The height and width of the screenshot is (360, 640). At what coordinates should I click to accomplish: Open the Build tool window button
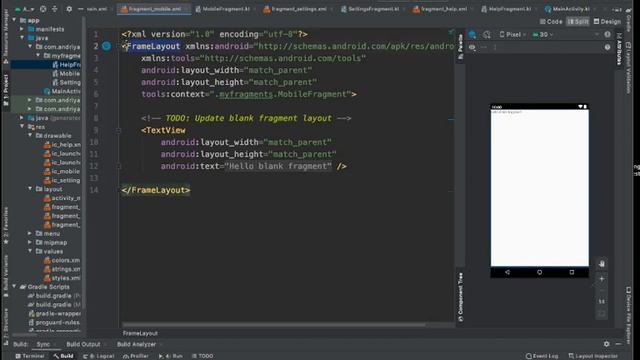63,356
